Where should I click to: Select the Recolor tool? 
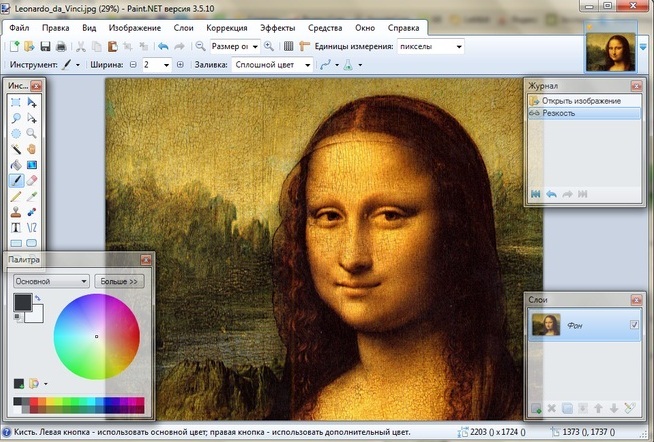coord(32,212)
